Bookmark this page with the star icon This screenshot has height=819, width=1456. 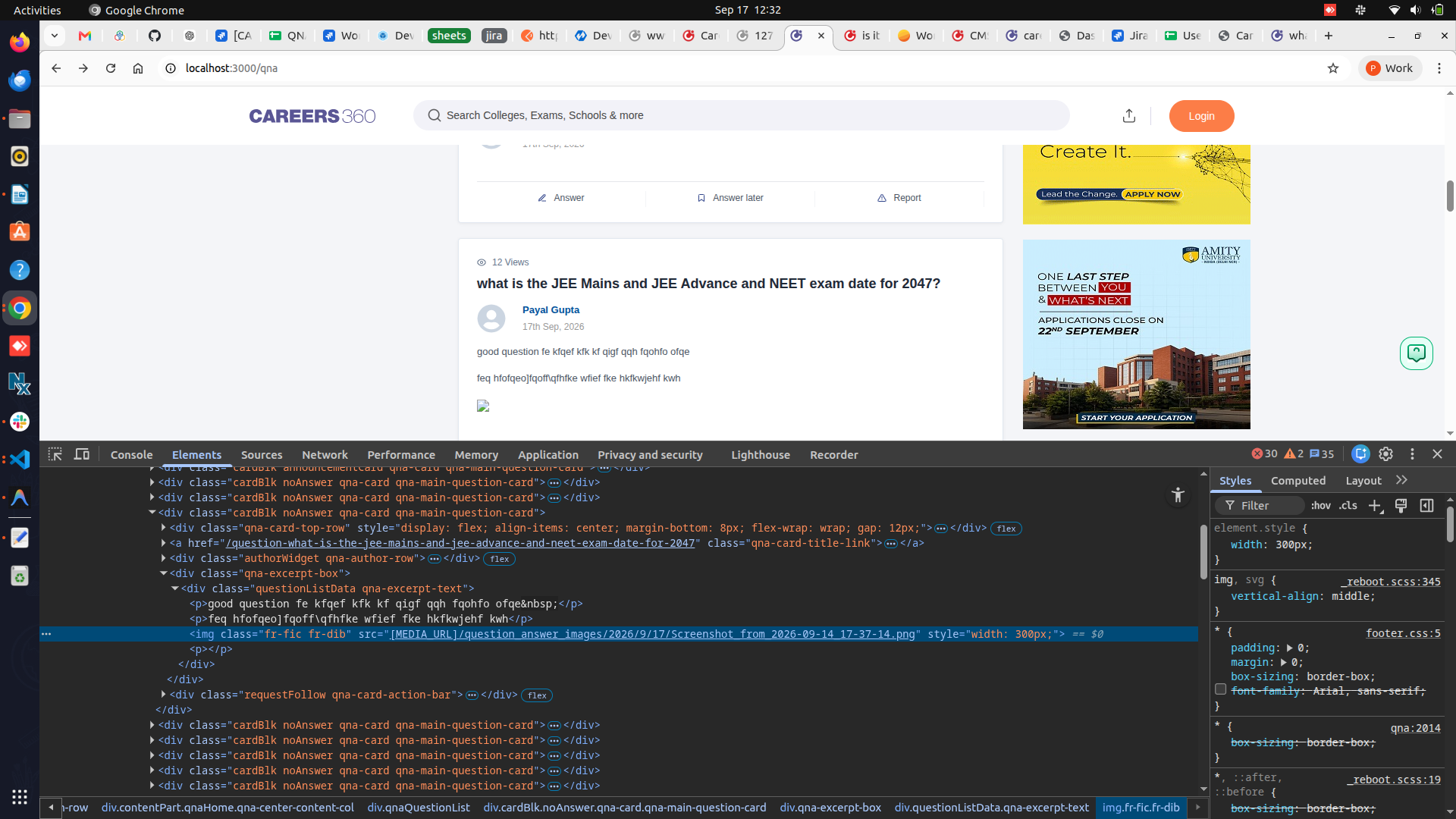pyautogui.click(x=1333, y=68)
